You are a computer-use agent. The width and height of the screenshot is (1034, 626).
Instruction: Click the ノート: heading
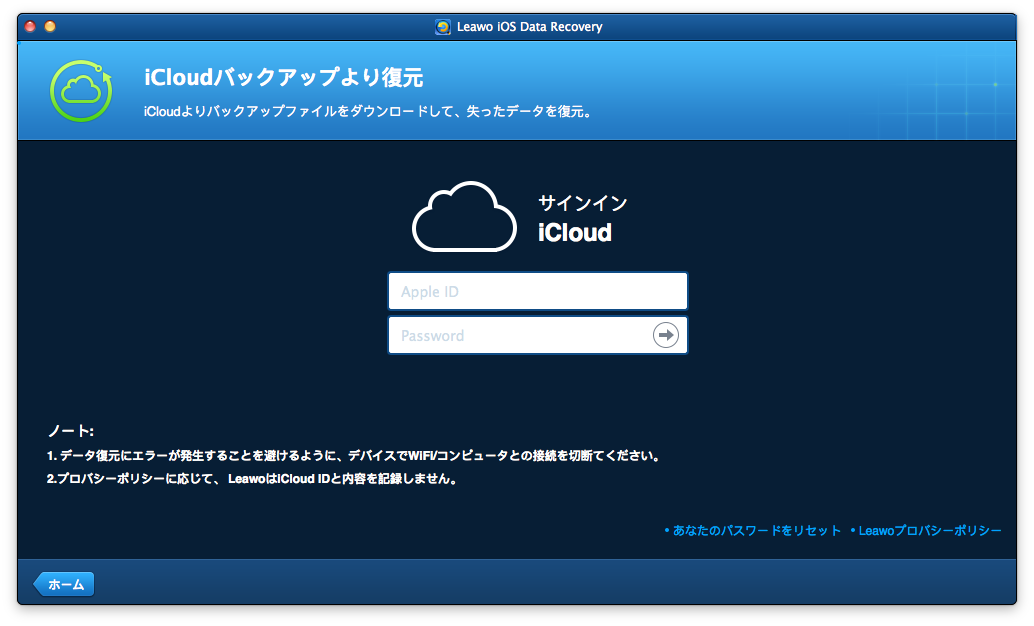(71, 431)
